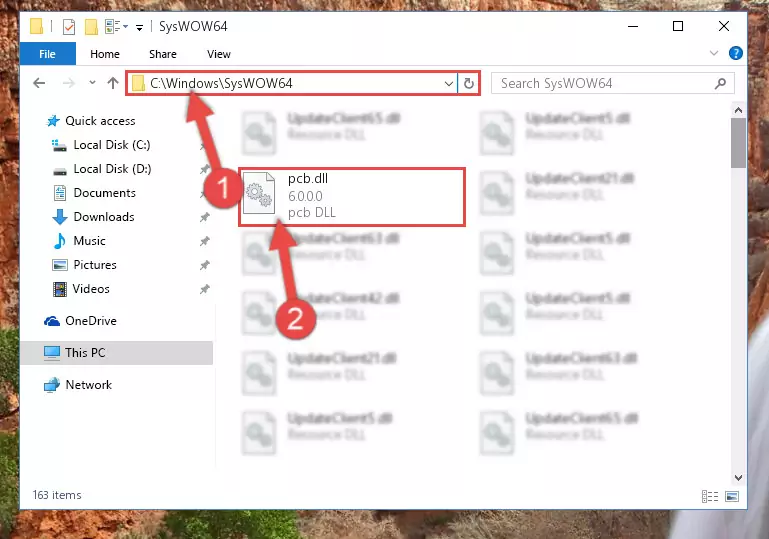Switch to the Home ribbon tab
Screen dimensions: 769x539
[104, 54]
